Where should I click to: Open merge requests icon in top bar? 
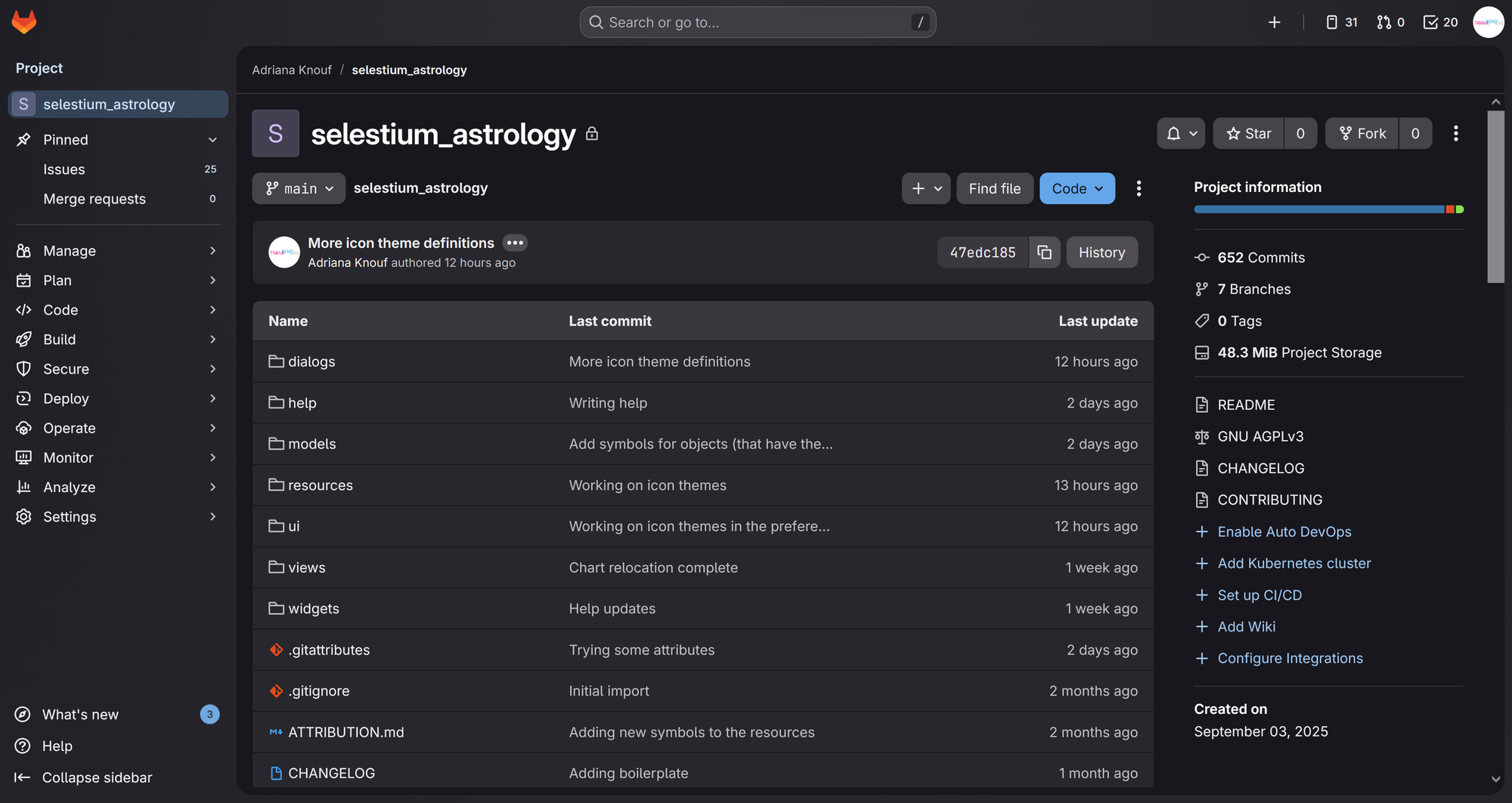click(1390, 22)
